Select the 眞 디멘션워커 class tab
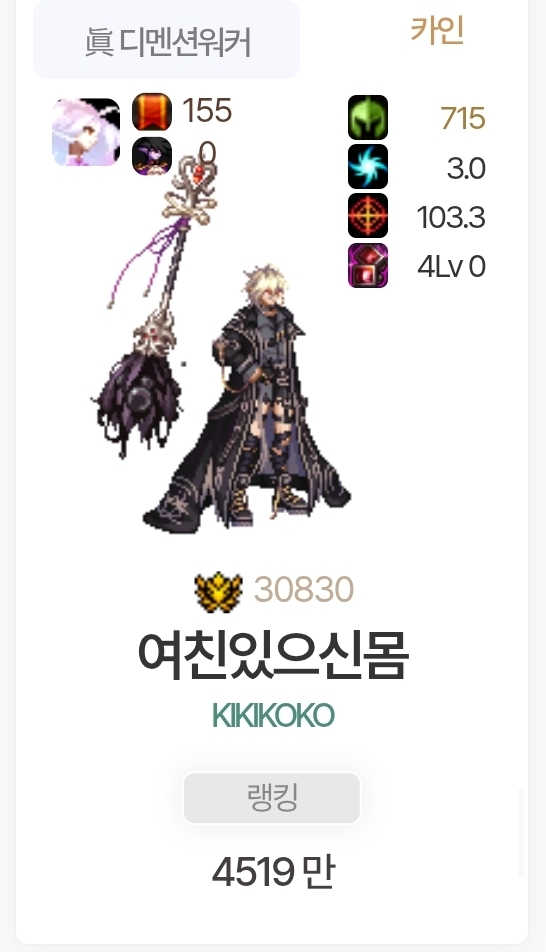Image resolution: width=546 pixels, height=952 pixels. [166, 39]
